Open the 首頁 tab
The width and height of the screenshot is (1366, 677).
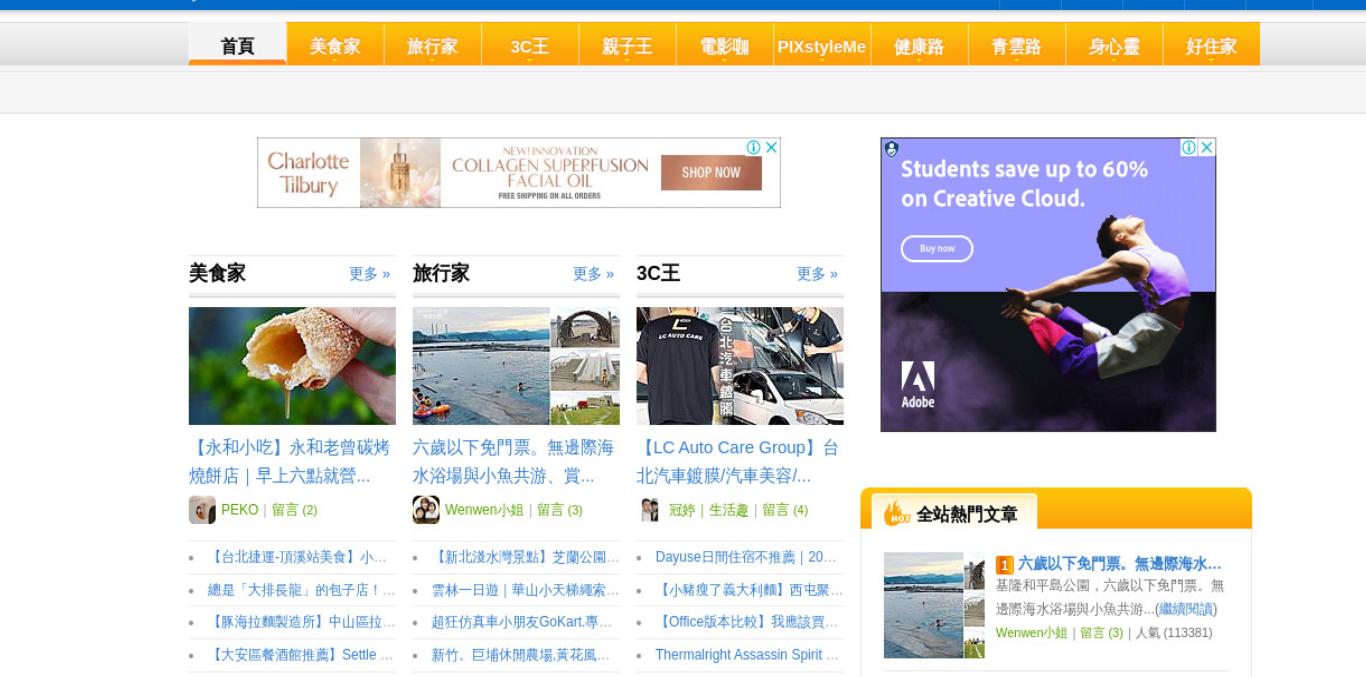click(237, 45)
